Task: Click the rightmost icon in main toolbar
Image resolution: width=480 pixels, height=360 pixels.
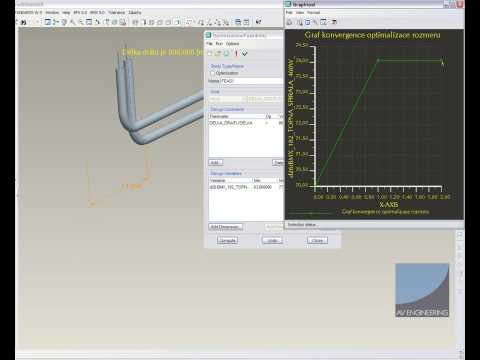Action: pos(258,22)
